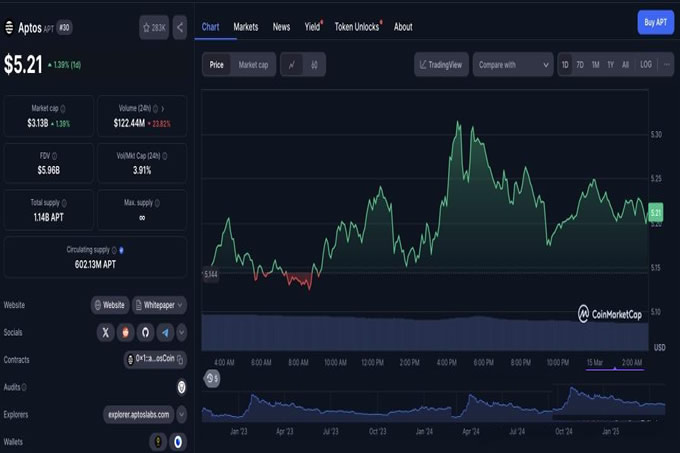The image size is (680, 453).
Task: Open explorer.aptoslabs.com explorer link
Action: tap(139, 414)
